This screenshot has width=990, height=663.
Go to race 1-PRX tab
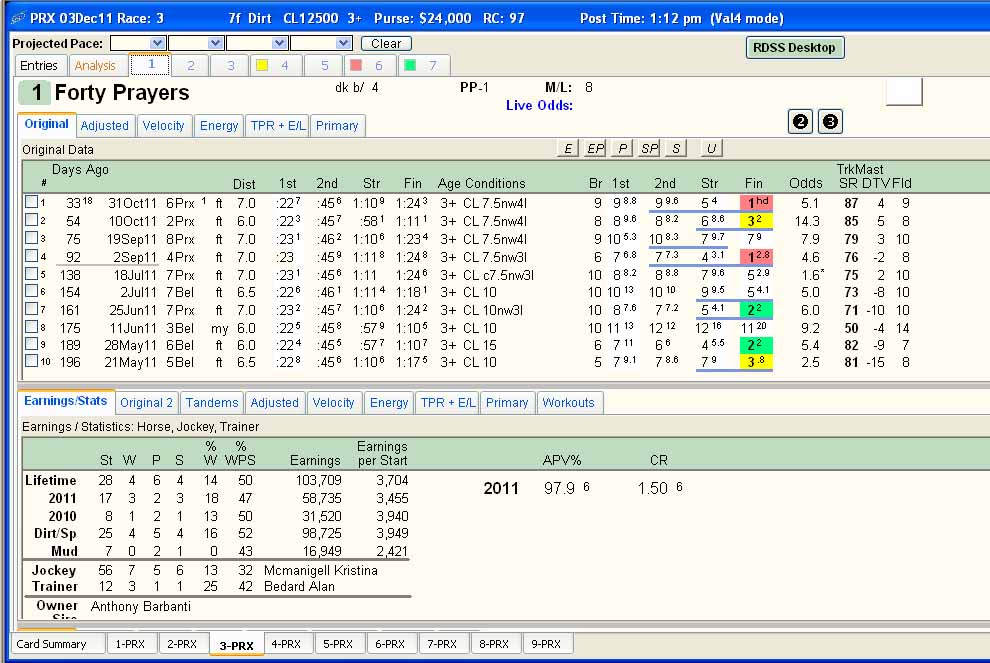pos(130,644)
